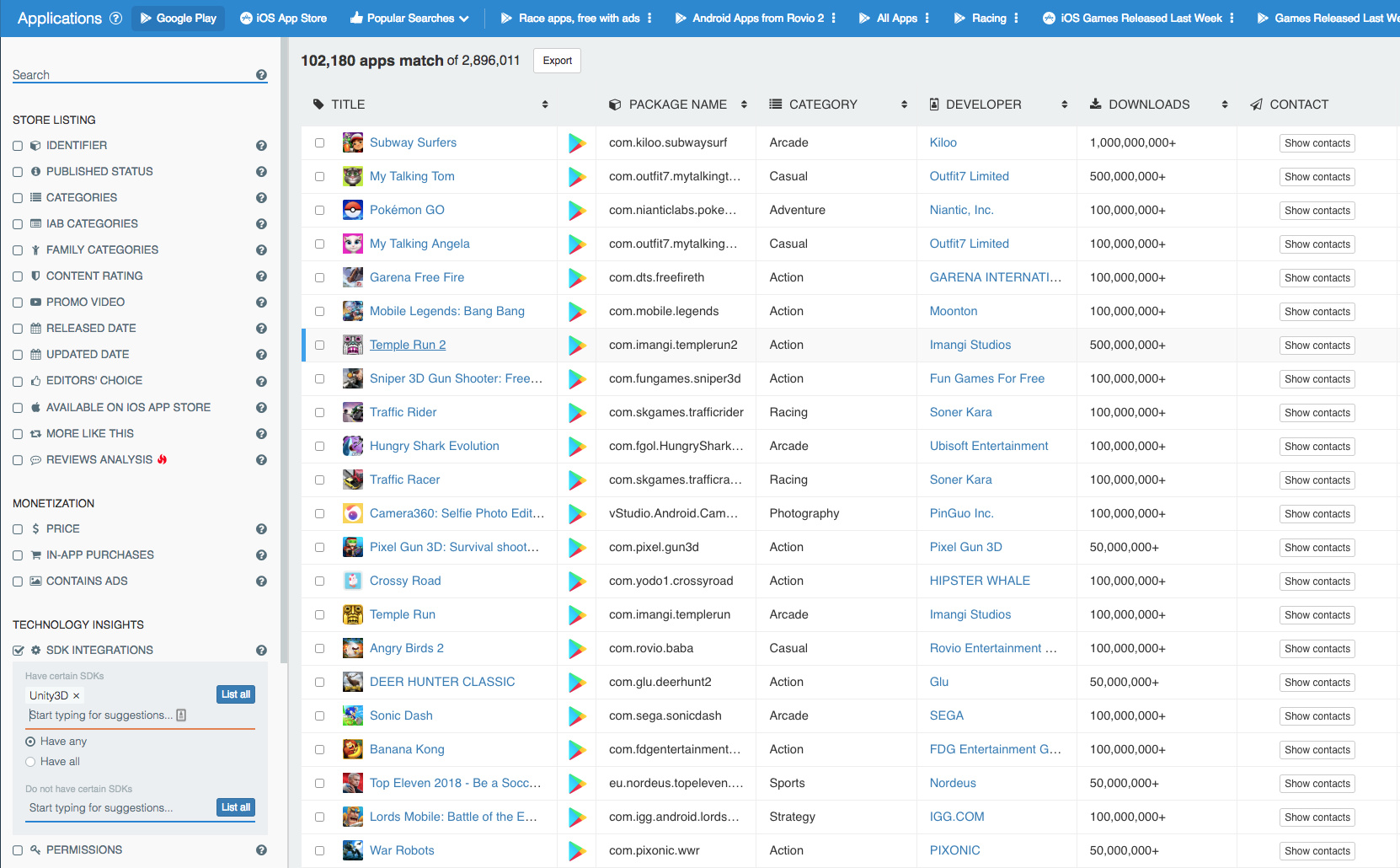Image resolution: width=1400 pixels, height=868 pixels.
Task: Focus the Have certain SDKs suggestion field
Action: (139, 715)
